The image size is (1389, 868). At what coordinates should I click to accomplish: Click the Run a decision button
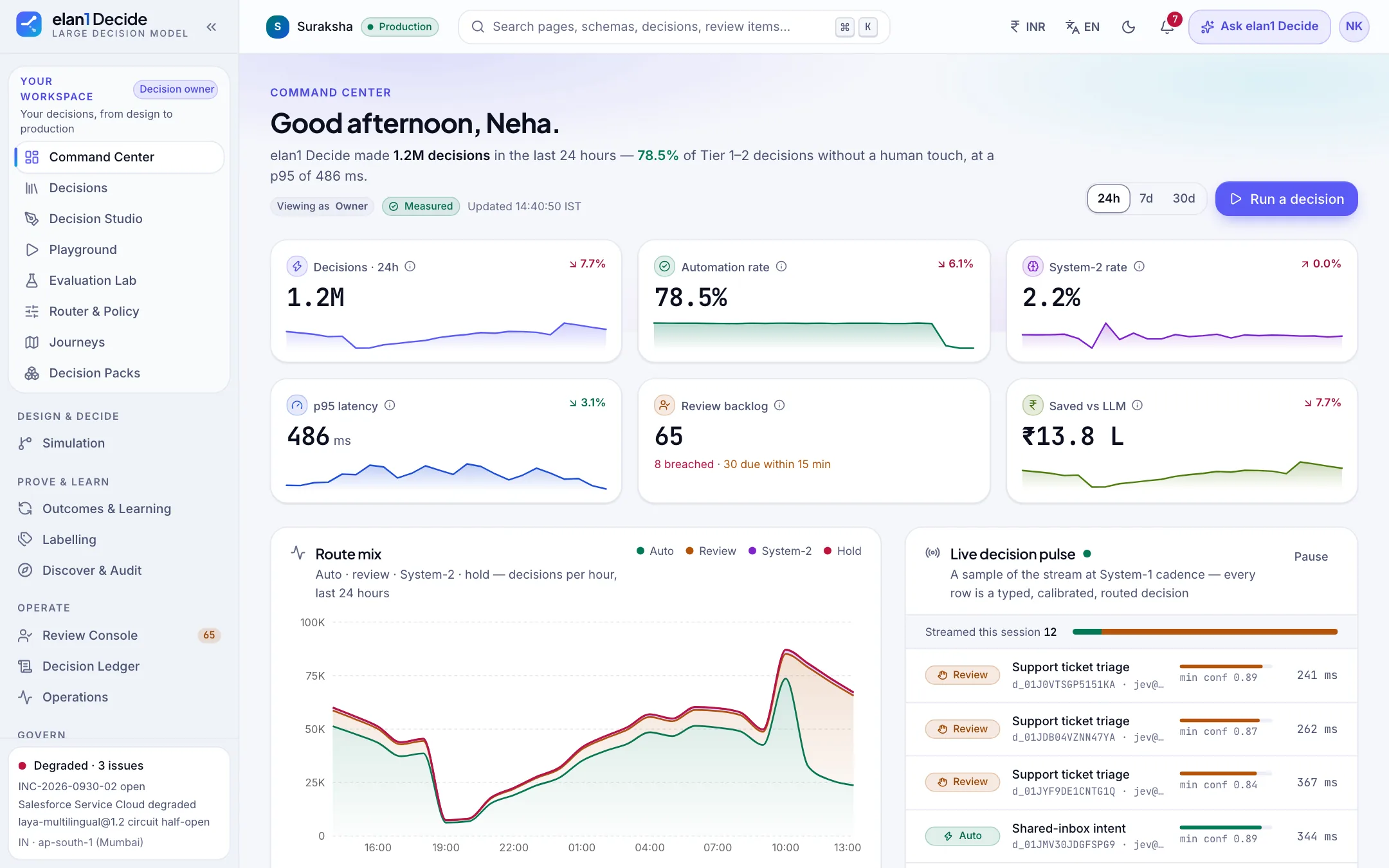click(x=1286, y=199)
